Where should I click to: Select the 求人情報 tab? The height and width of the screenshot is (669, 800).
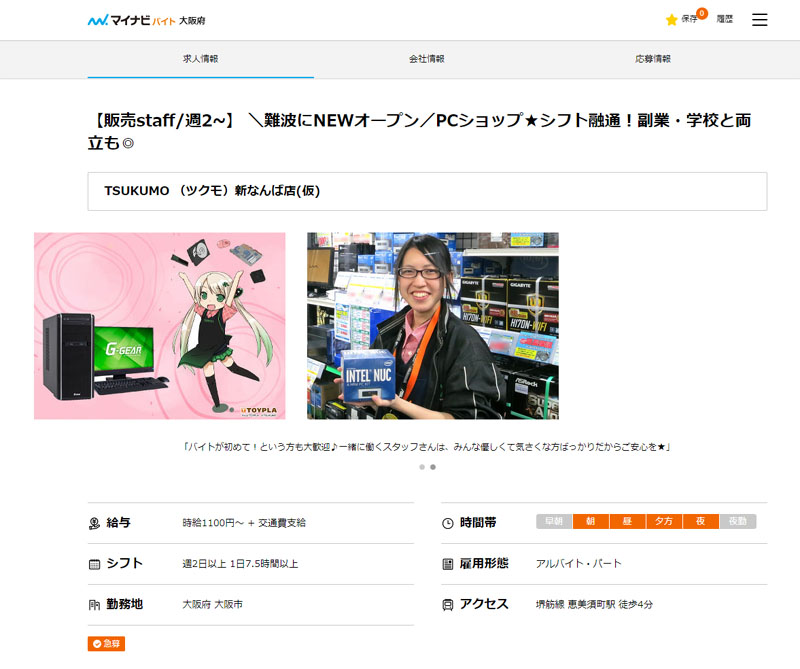201,59
